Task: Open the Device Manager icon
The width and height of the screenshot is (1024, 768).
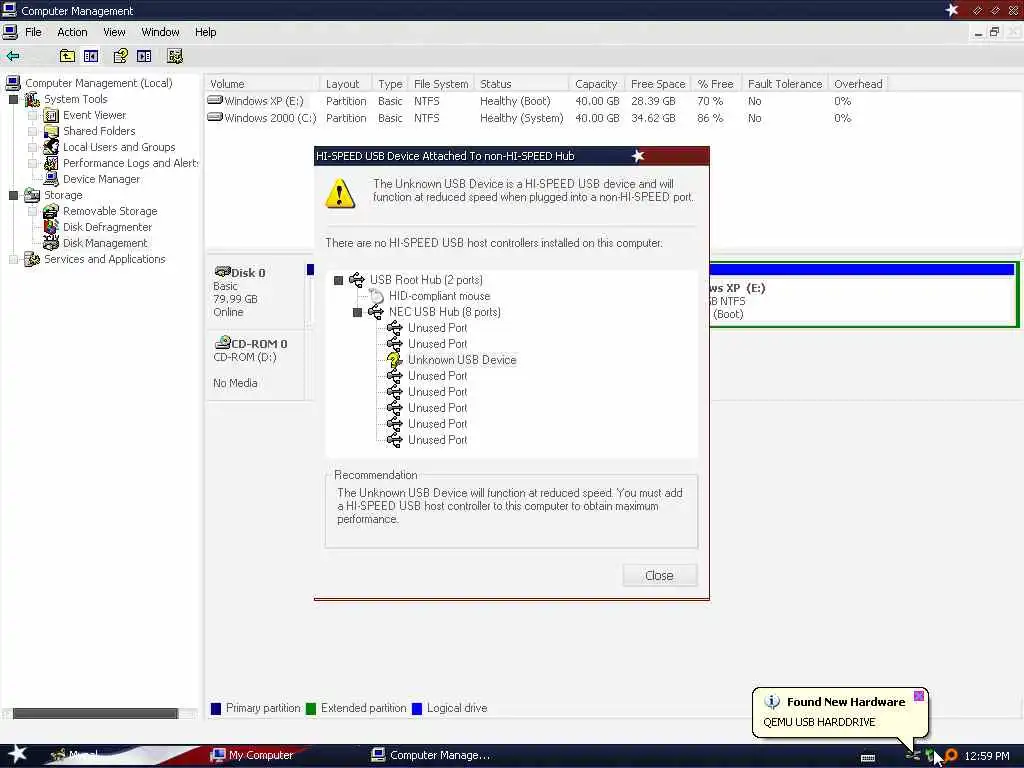Action: [51, 179]
